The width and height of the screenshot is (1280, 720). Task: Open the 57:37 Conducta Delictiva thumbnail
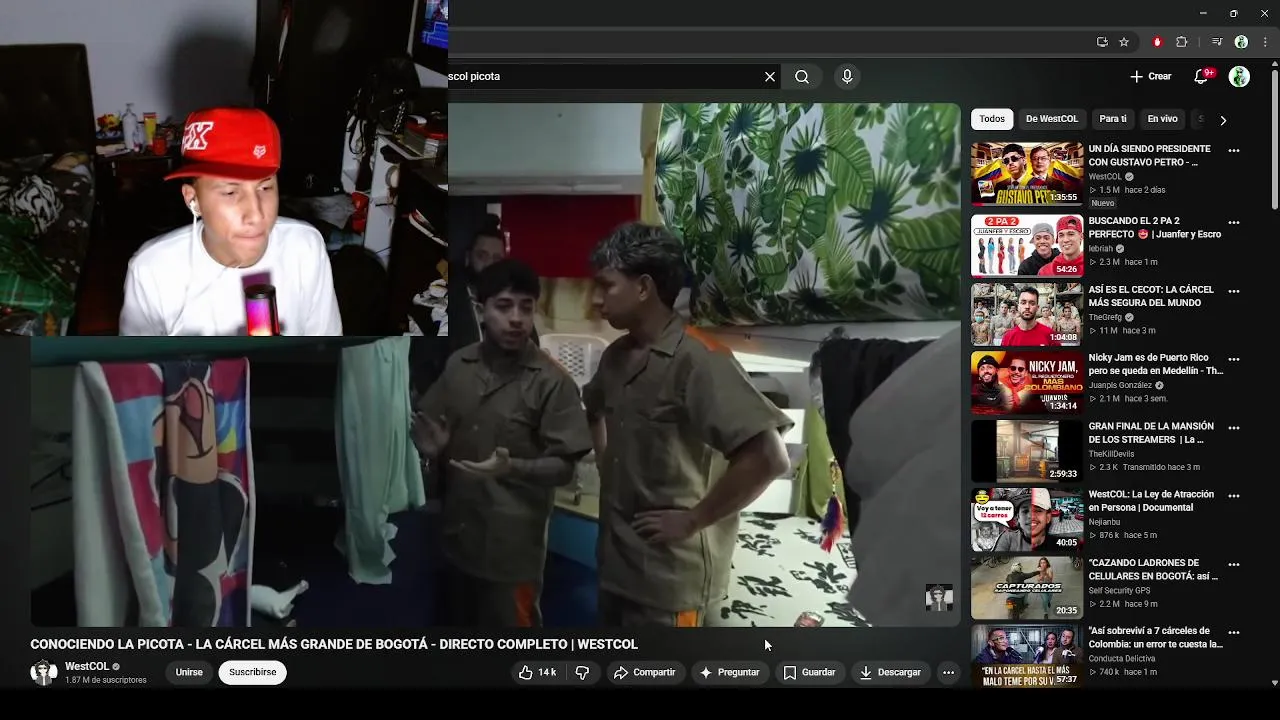[x=1027, y=656]
